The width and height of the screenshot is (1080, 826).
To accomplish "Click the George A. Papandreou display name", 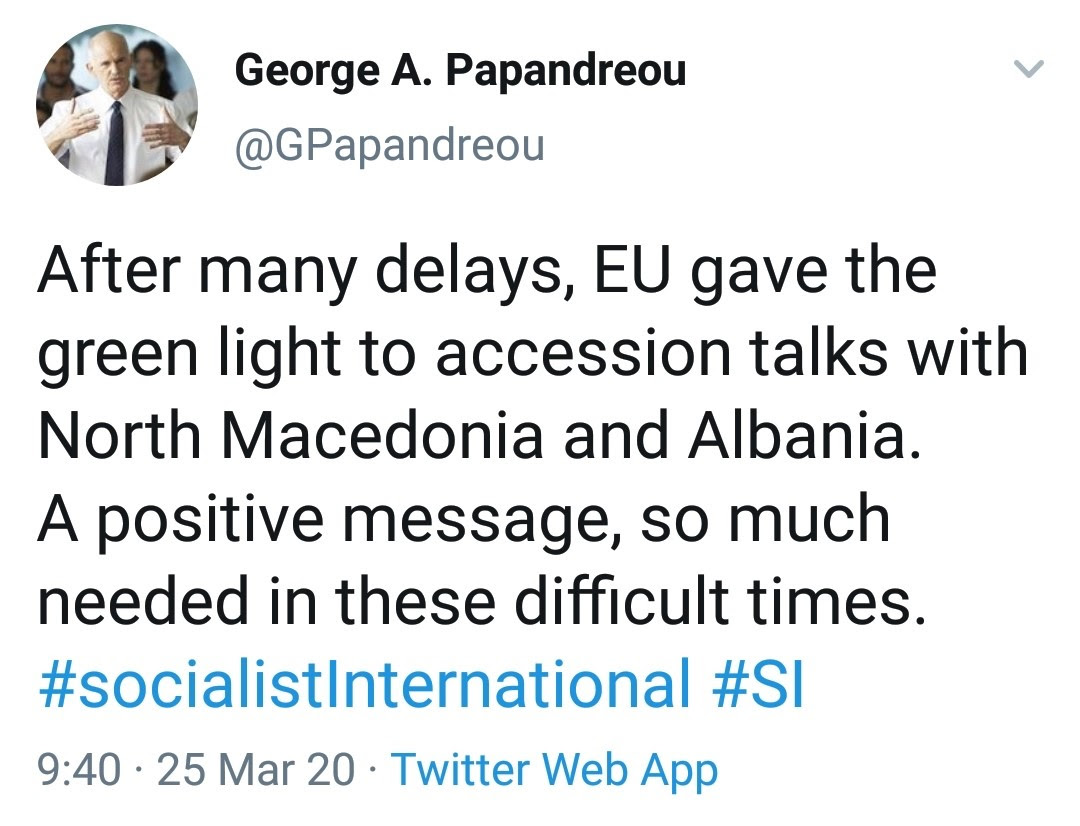I will (x=460, y=72).
